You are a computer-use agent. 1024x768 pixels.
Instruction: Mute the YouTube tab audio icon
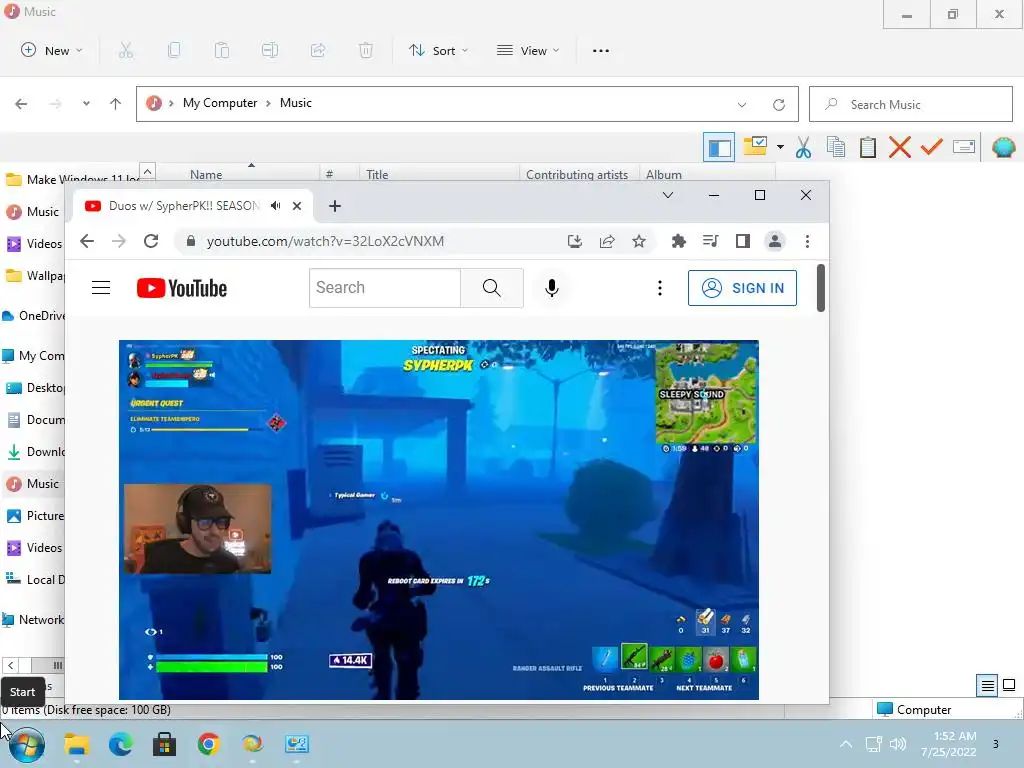pos(276,206)
